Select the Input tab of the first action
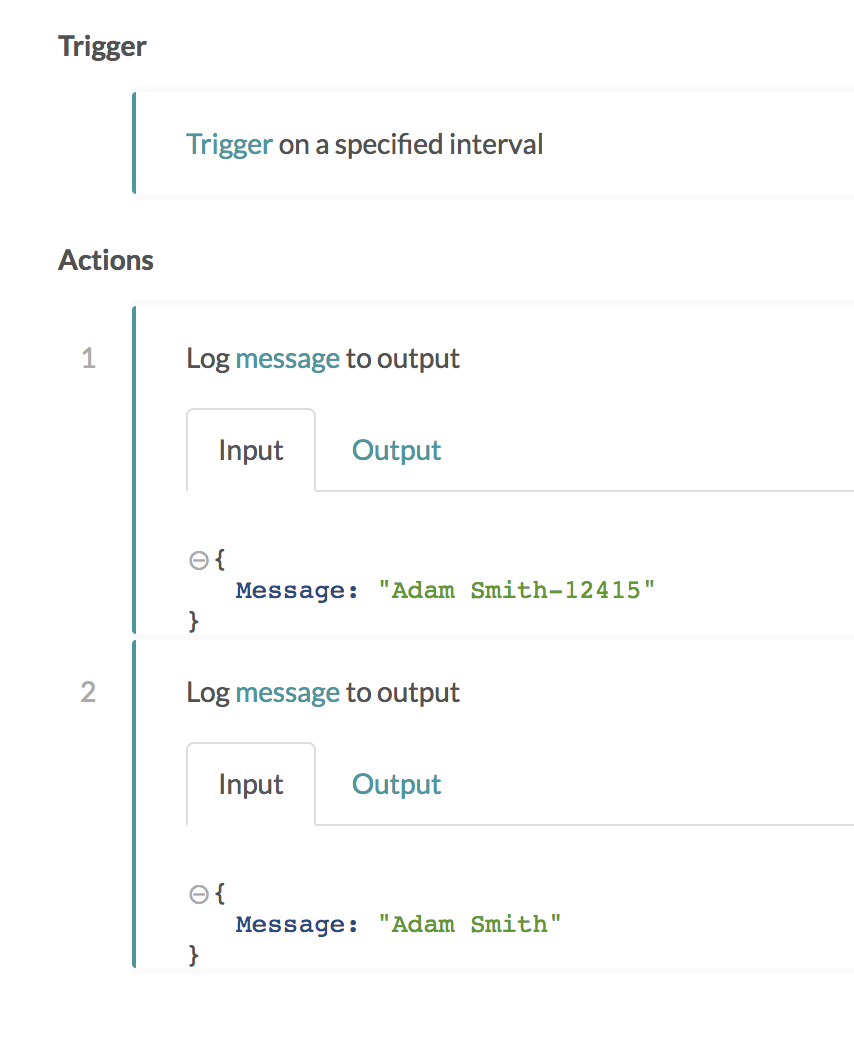Image resolution: width=854 pixels, height=1050 pixels. pyautogui.click(x=250, y=450)
